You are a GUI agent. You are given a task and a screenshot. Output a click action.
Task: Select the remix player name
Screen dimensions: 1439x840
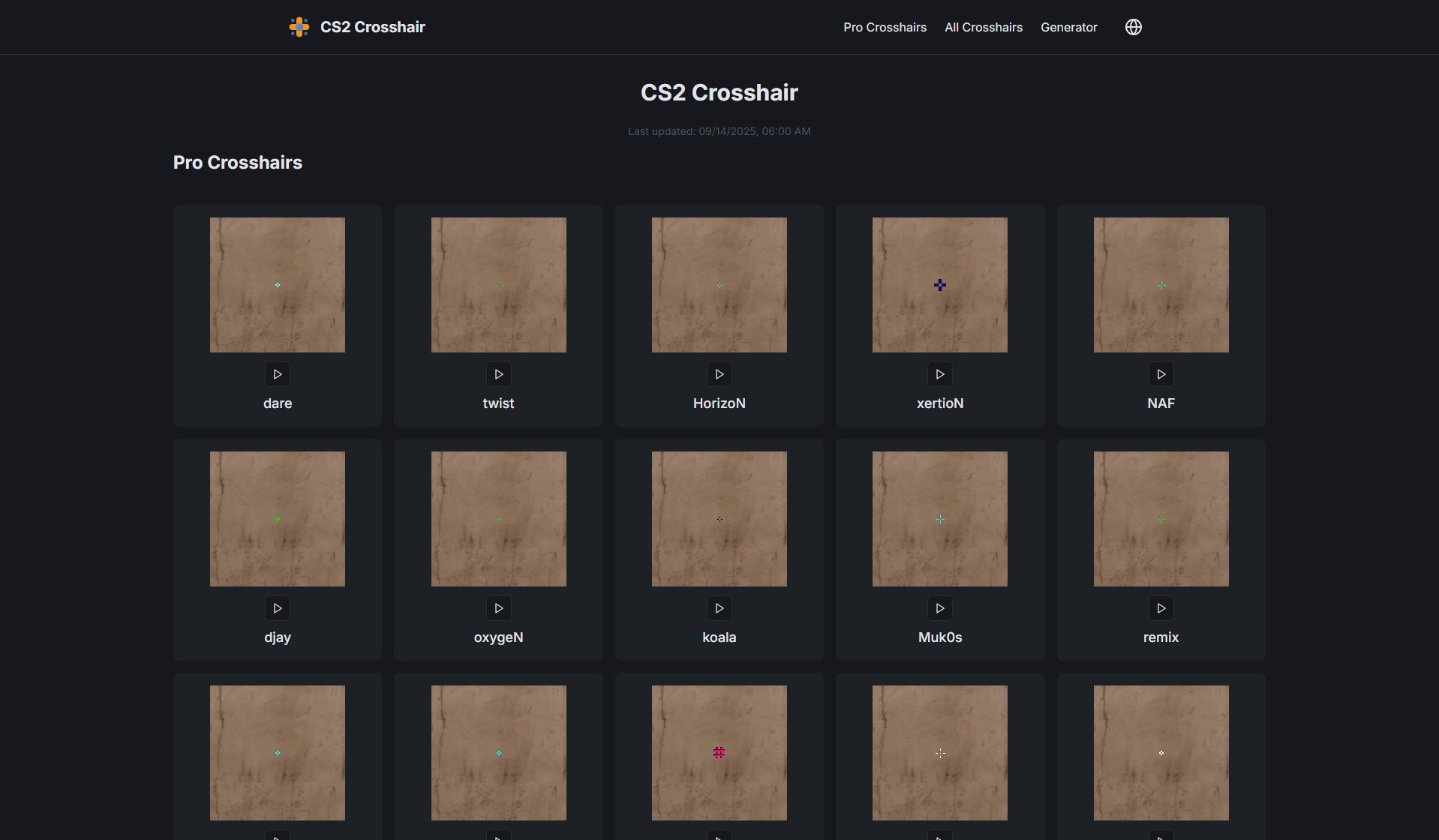[x=1161, y=637]
